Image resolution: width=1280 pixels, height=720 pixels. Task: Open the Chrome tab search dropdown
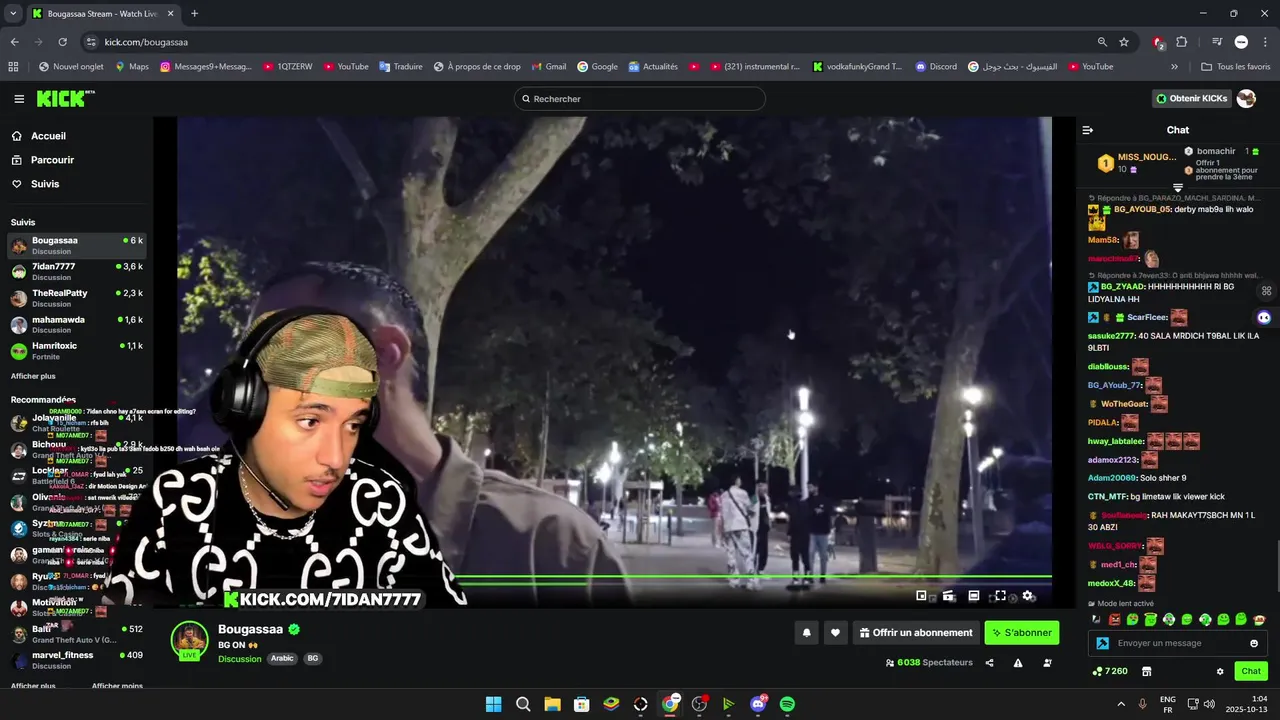(x=13, y=13)
